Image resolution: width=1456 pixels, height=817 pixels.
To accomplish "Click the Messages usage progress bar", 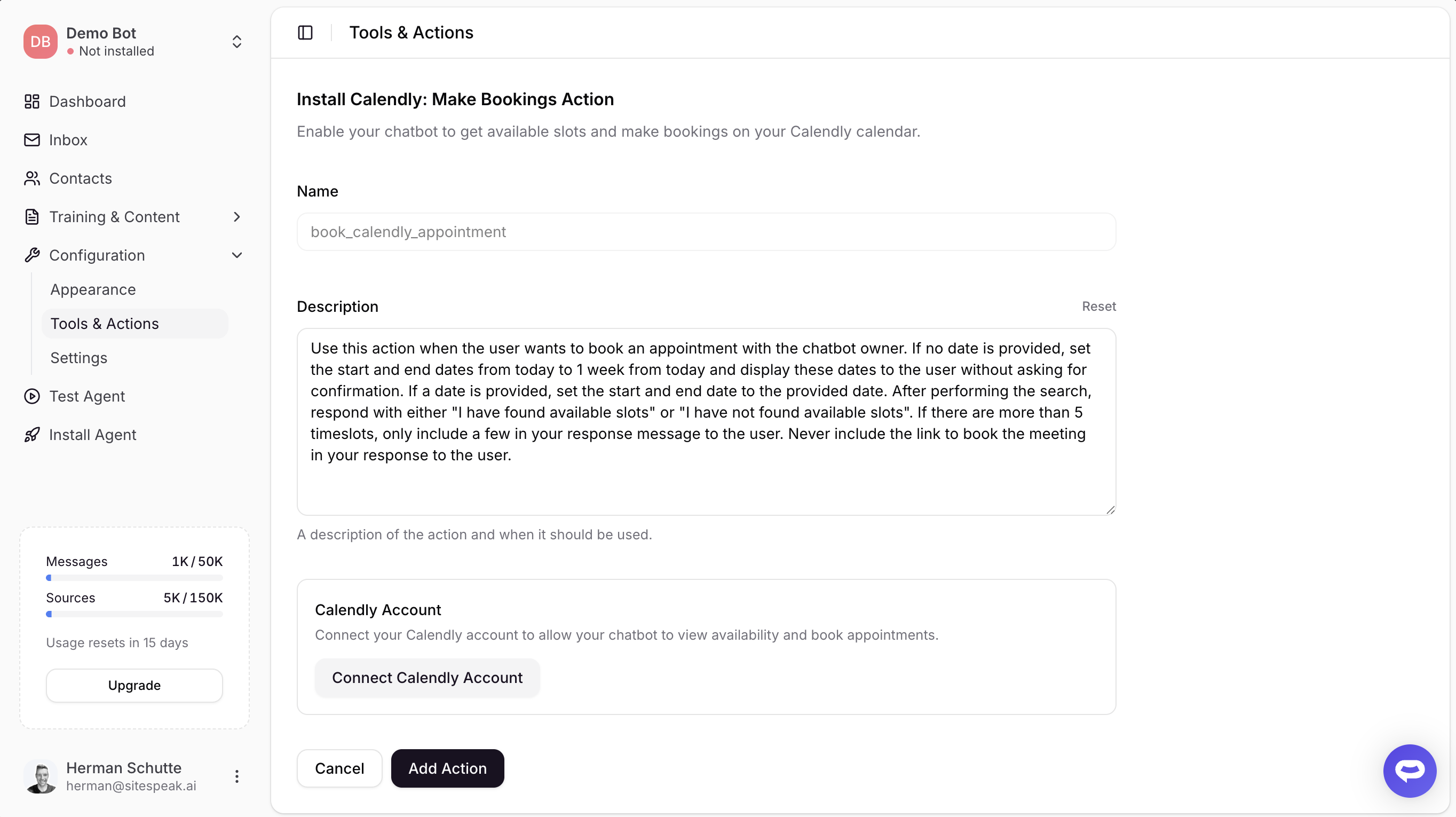I will pos(134,578).
